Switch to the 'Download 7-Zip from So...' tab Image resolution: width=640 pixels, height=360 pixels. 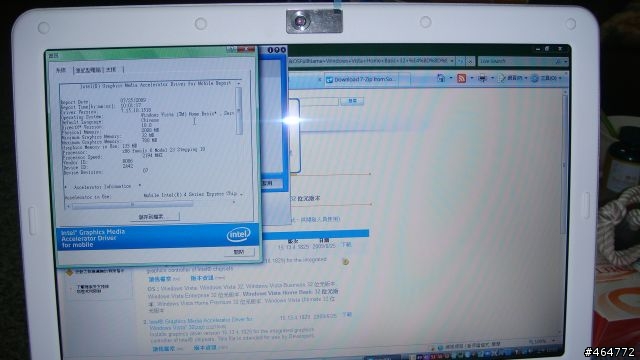point(361,80)
